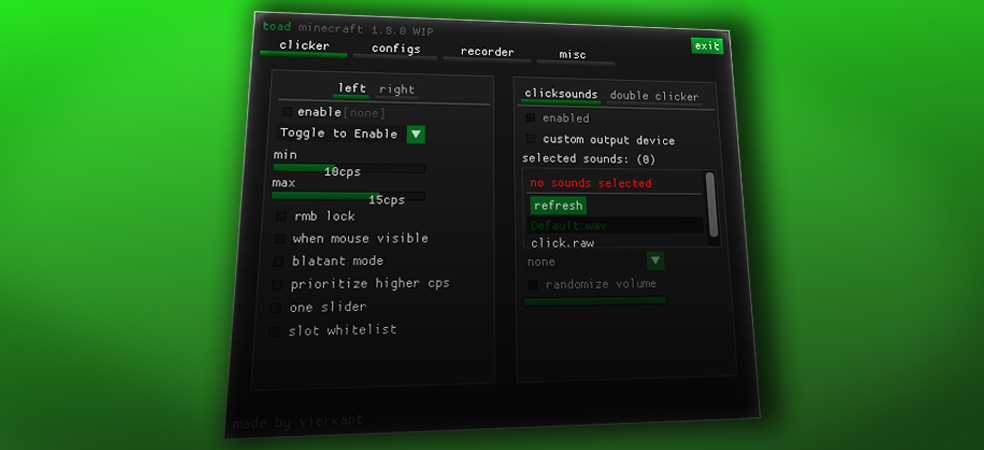Select the right clicker sub-tab
Image resolution: width=984 pixels, height=450 pixels.
pos(397,90)
